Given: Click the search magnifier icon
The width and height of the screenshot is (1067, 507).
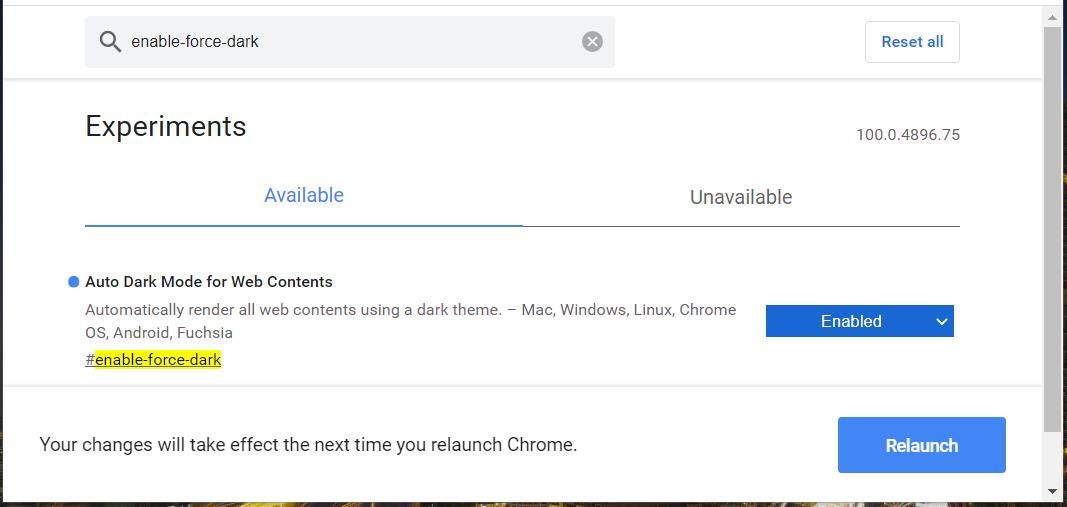Looking at the screenshot, I should (x=110, y=42).
